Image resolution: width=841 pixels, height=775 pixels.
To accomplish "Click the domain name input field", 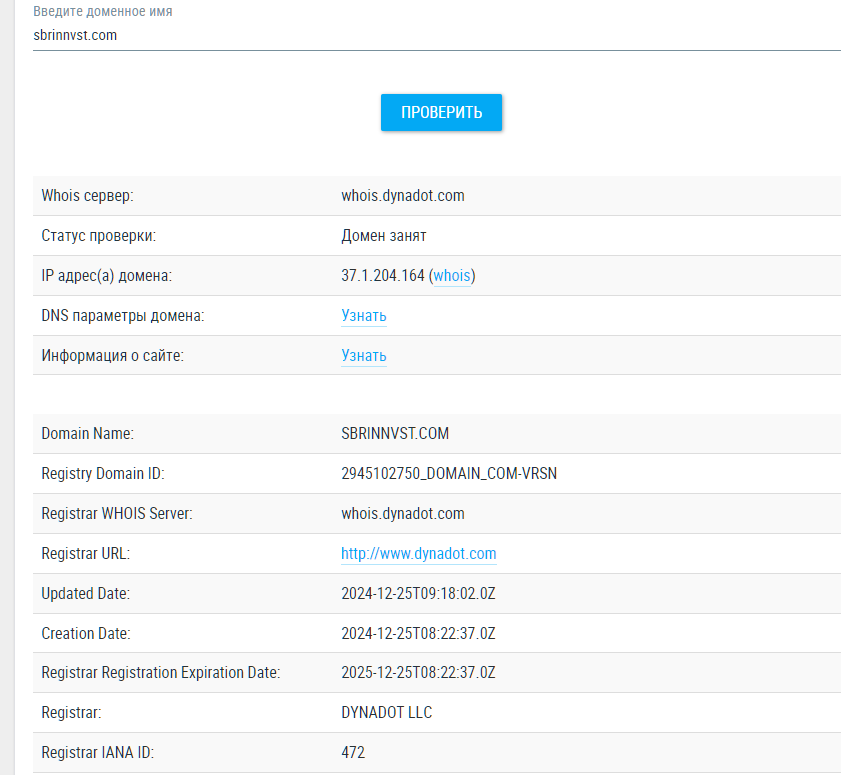I will pyautogui.click(x=436, y=35).
